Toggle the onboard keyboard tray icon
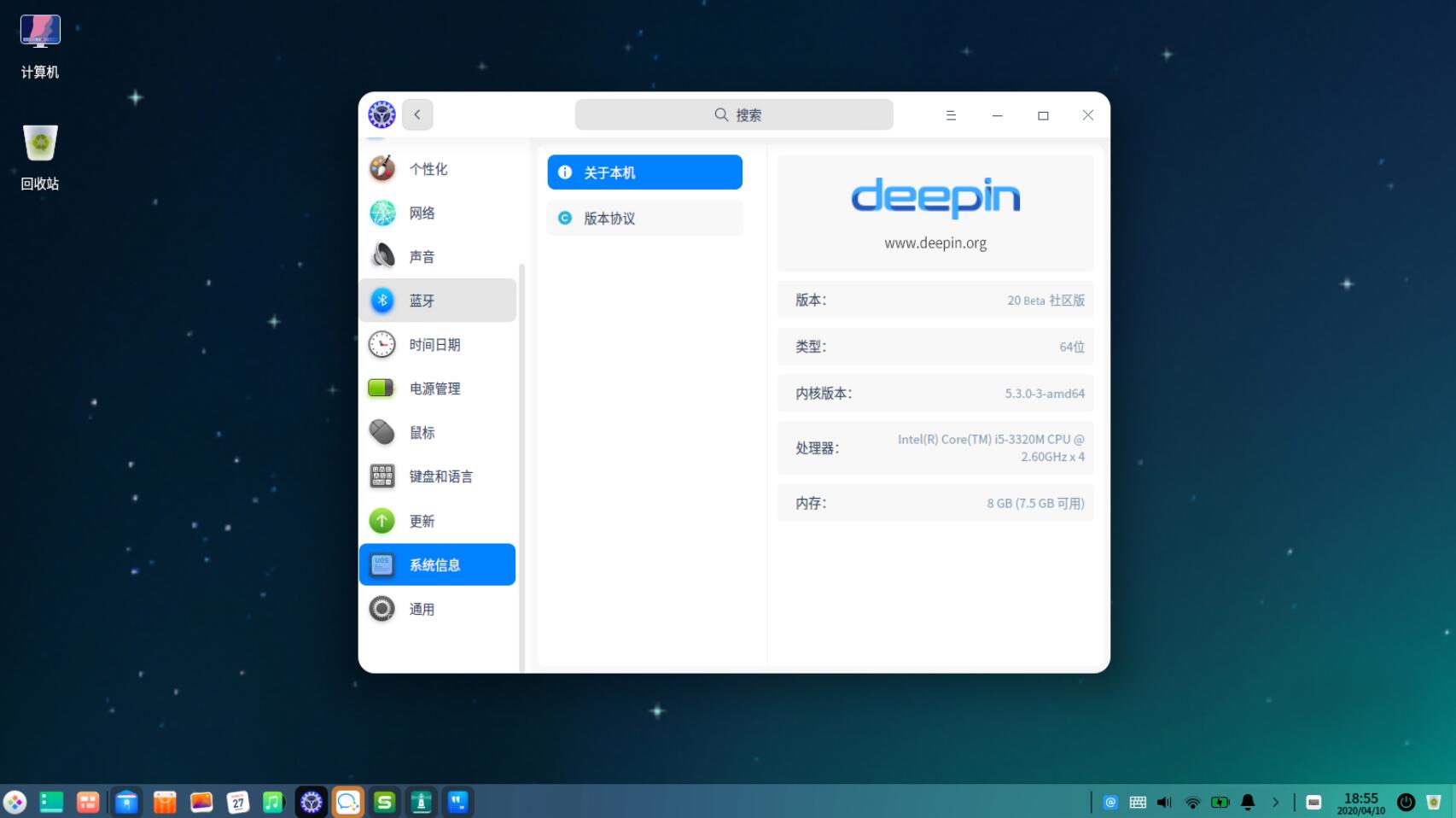1456x818 pixels. (1137, 802)
